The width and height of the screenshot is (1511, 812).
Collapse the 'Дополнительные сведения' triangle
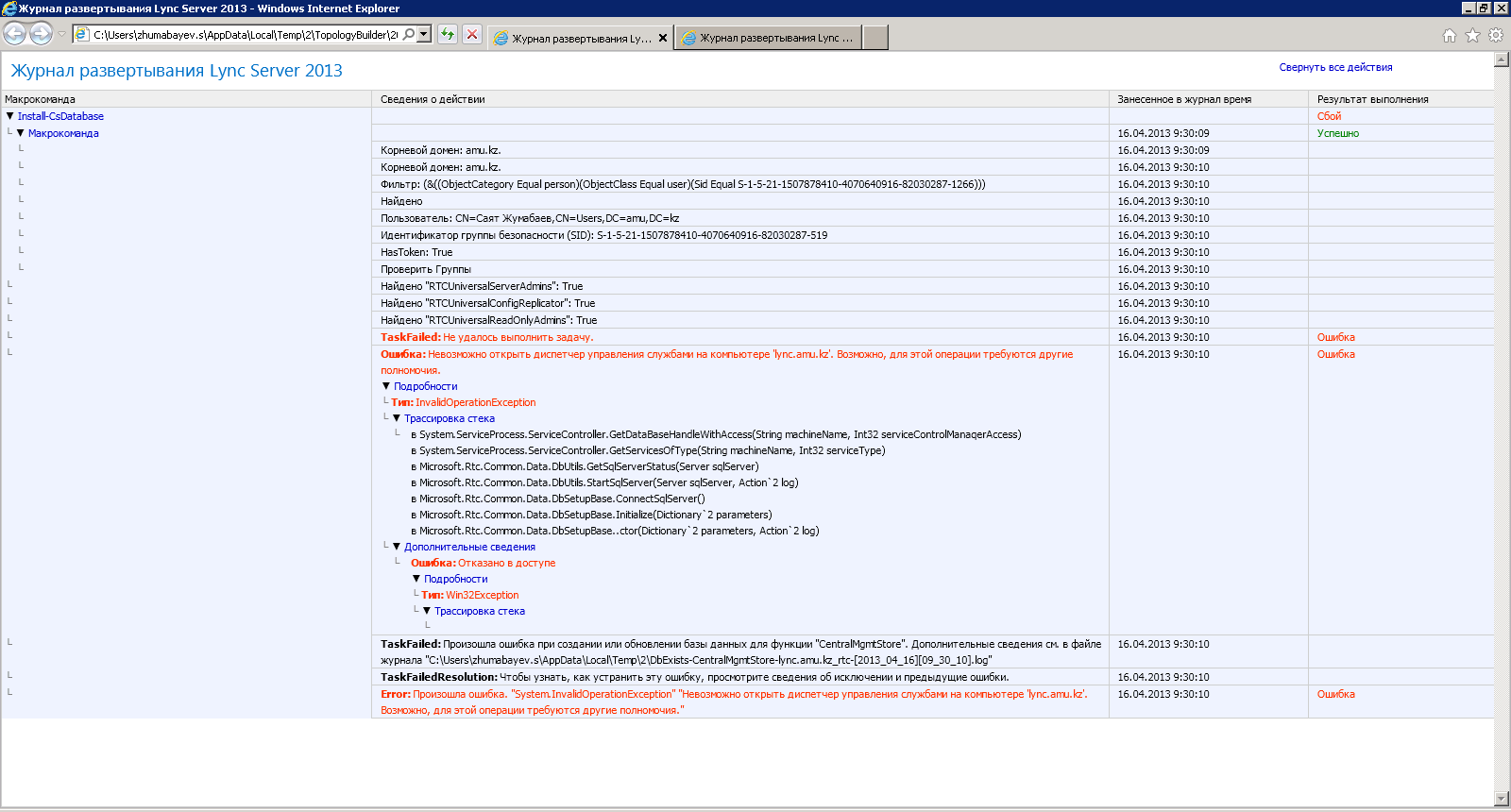click(397, 547)
